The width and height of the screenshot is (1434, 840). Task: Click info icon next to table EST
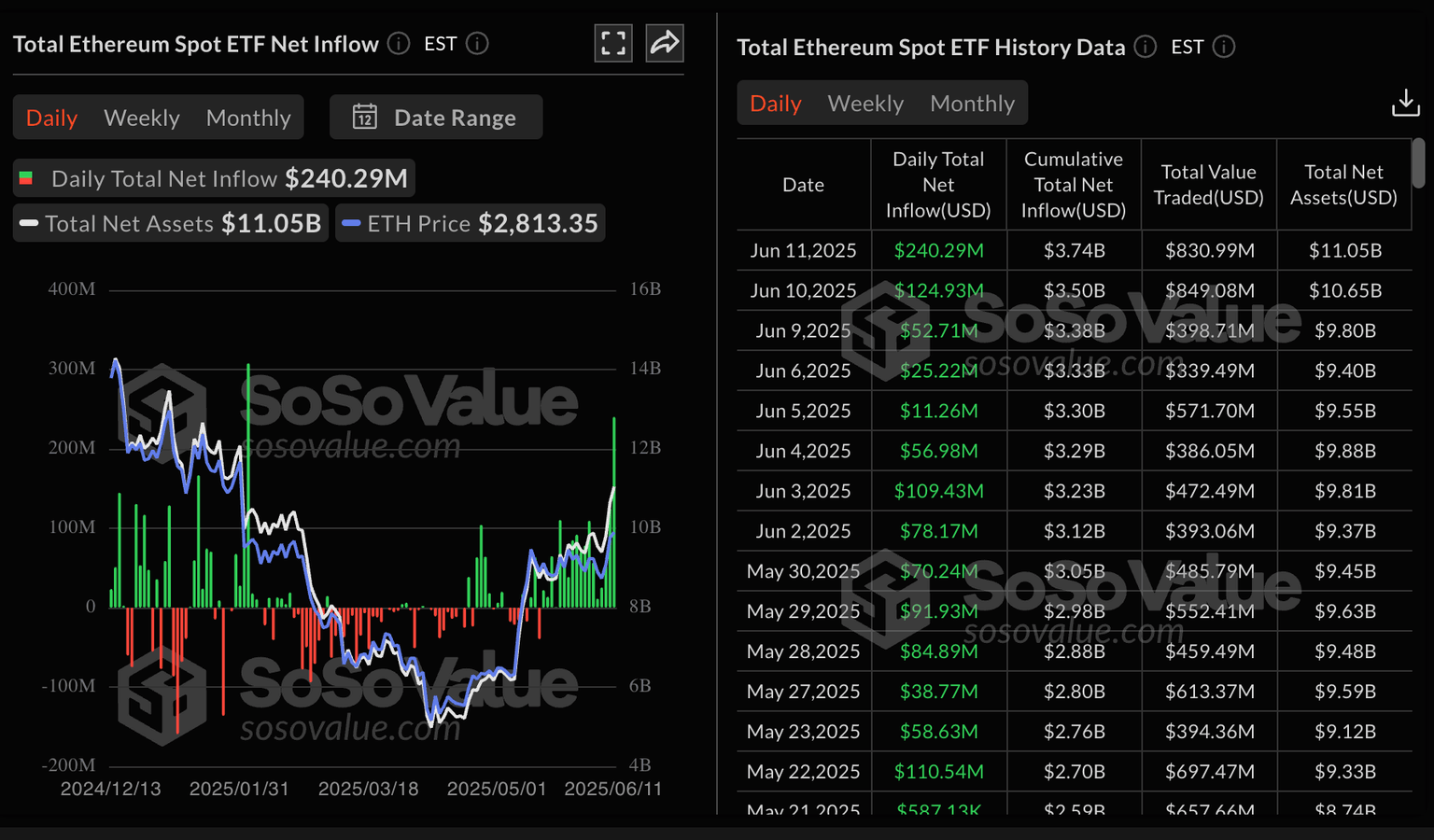(x=1224, y=47)
